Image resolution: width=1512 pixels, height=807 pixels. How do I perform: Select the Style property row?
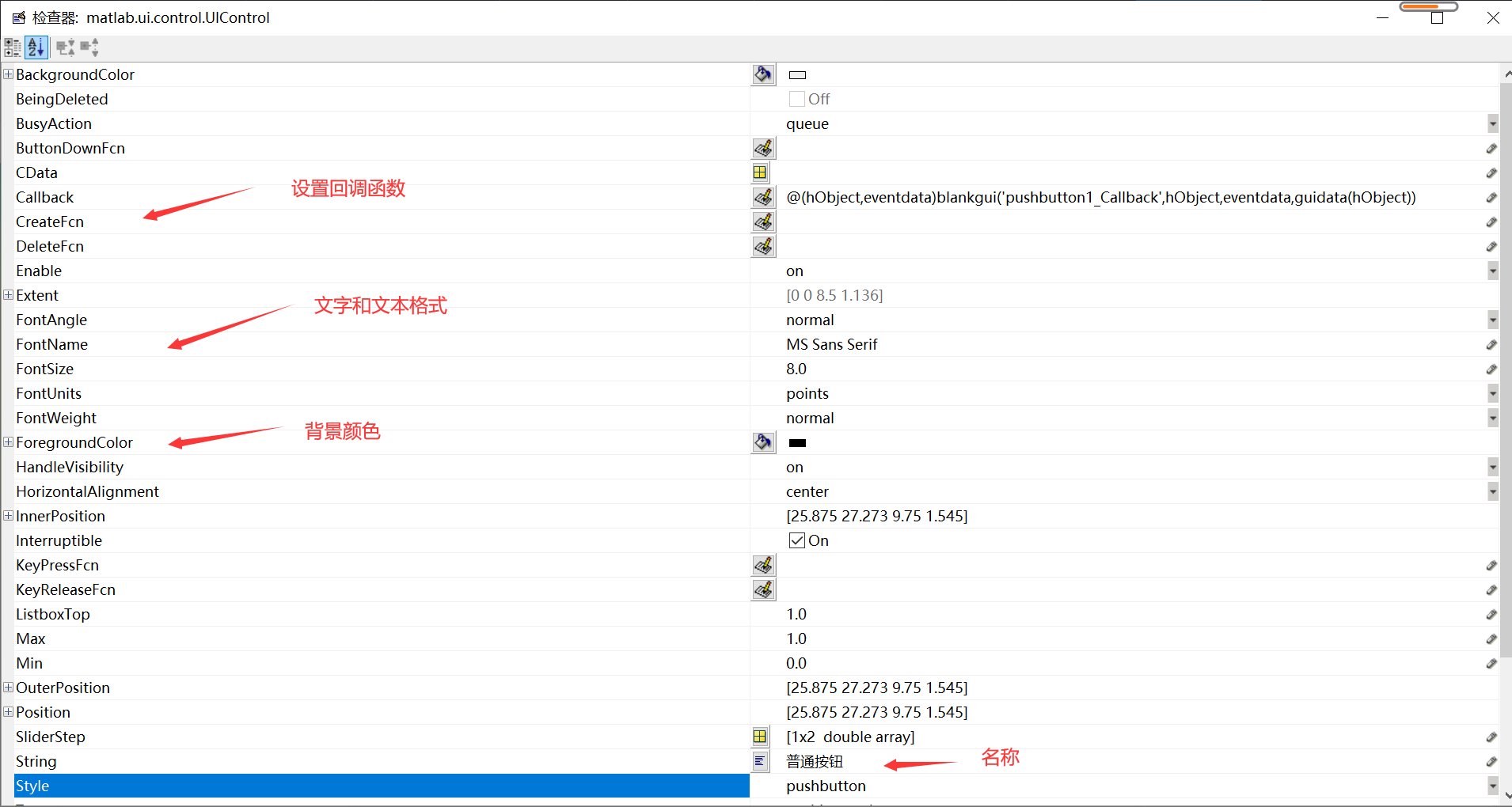tap(382, 786)
